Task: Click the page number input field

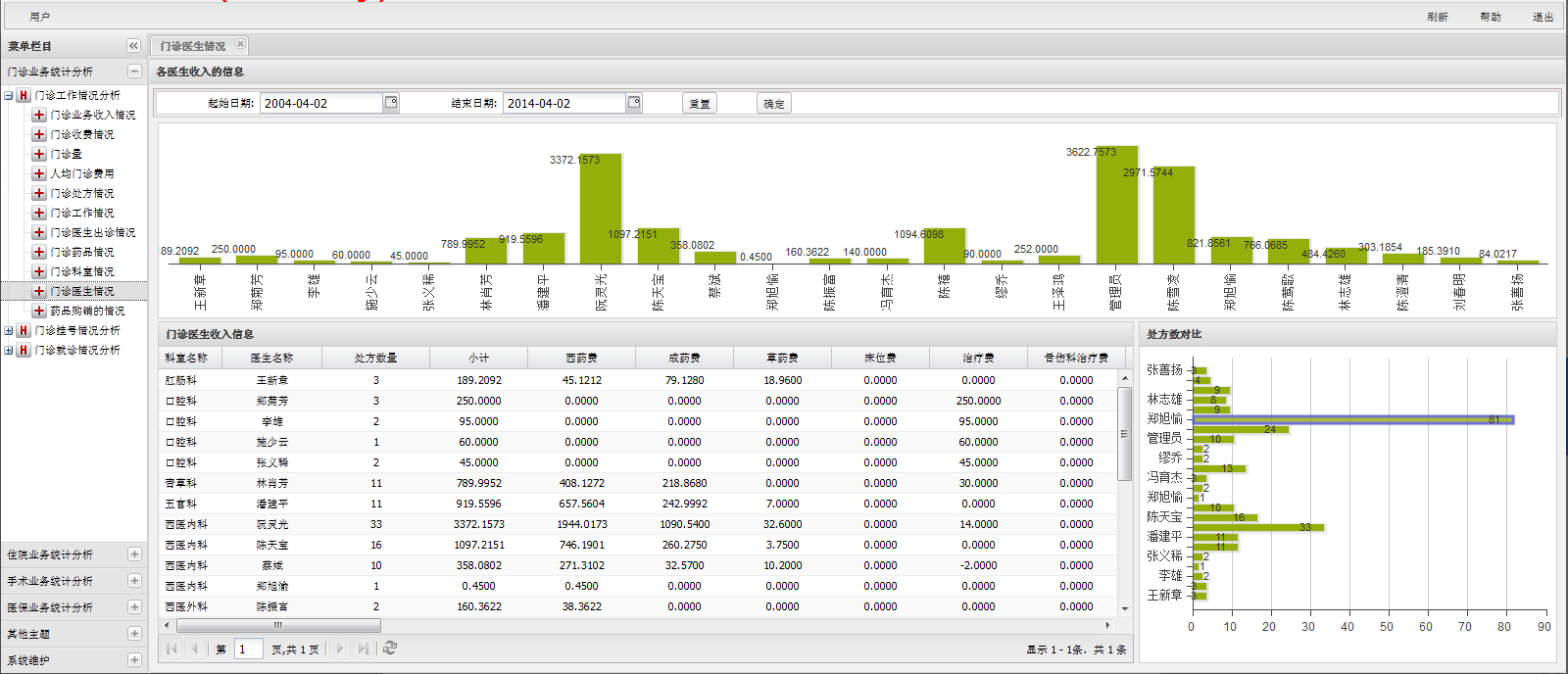Action: (x=249, y=649)
